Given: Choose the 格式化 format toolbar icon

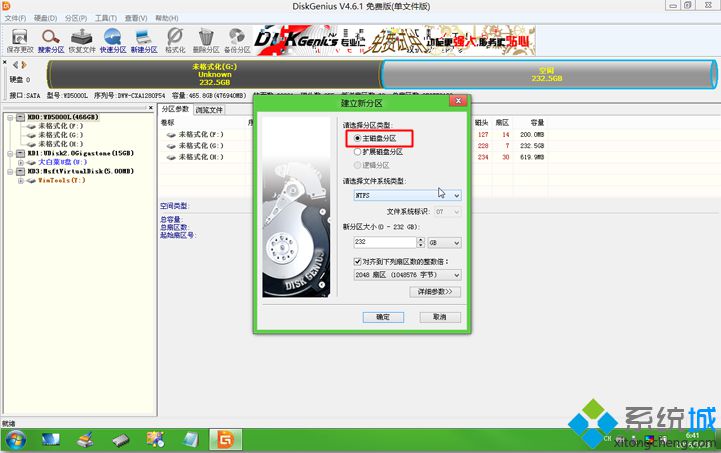Looking at the screenshot, I should click(175, 41).
